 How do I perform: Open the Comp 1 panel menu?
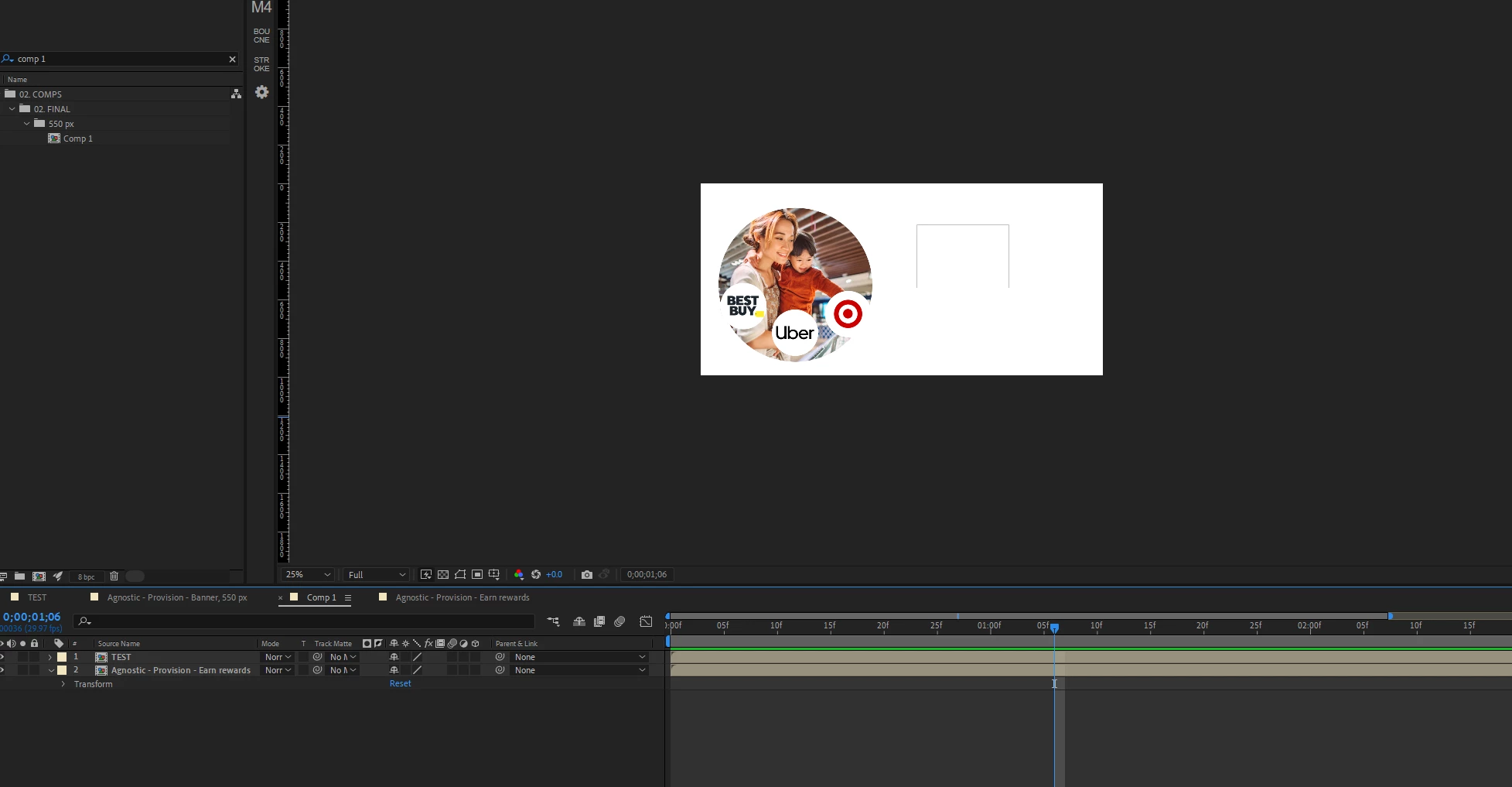348,597
